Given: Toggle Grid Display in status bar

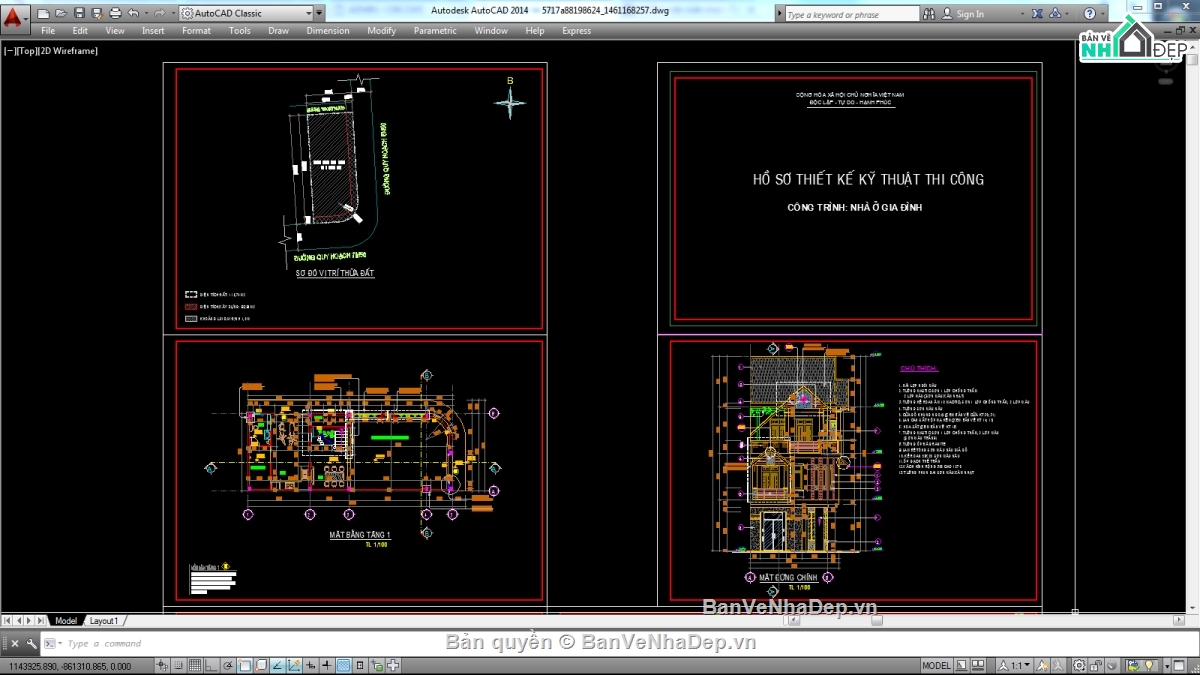Looking at the screenshot, I should 195,666.
